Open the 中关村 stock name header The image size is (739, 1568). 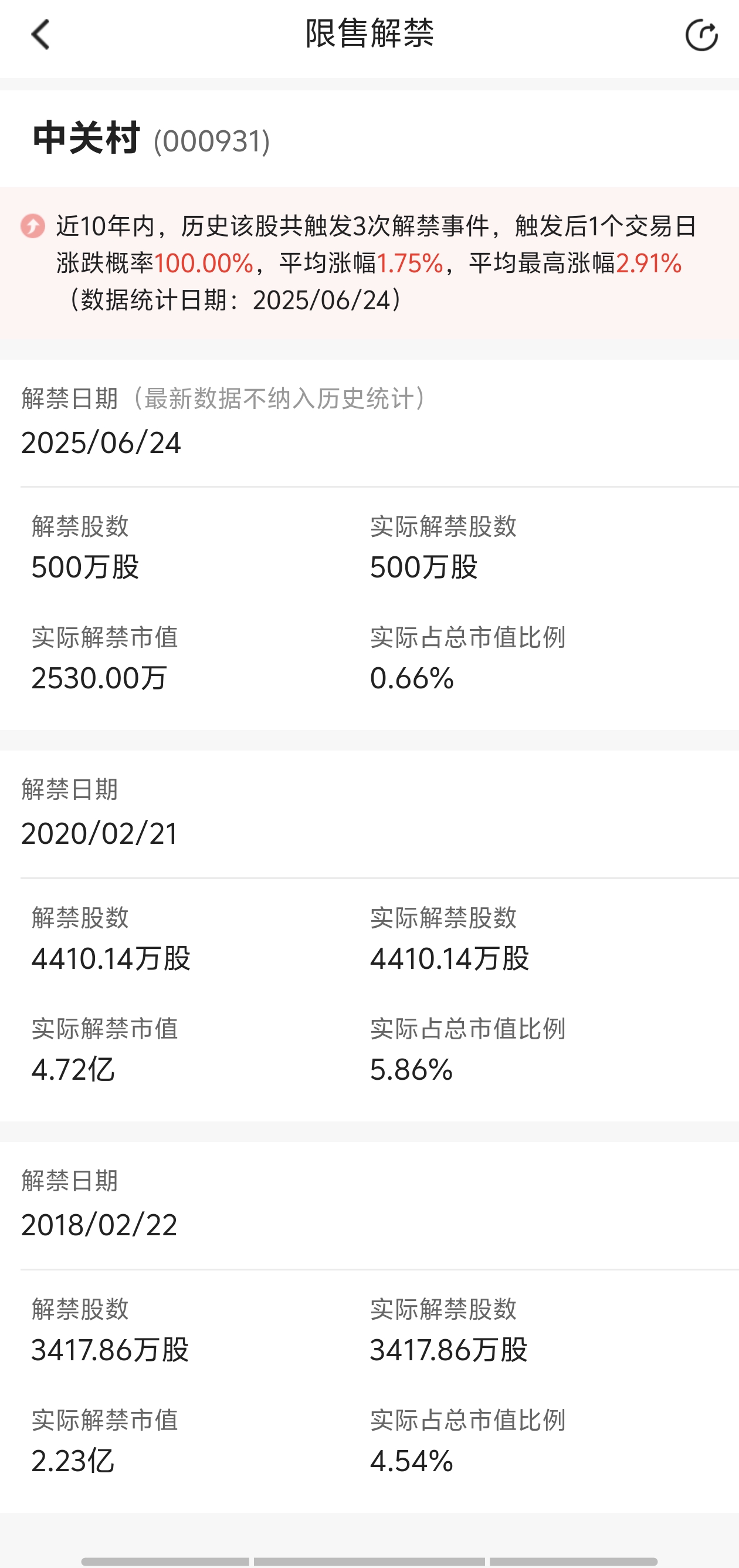86,138
